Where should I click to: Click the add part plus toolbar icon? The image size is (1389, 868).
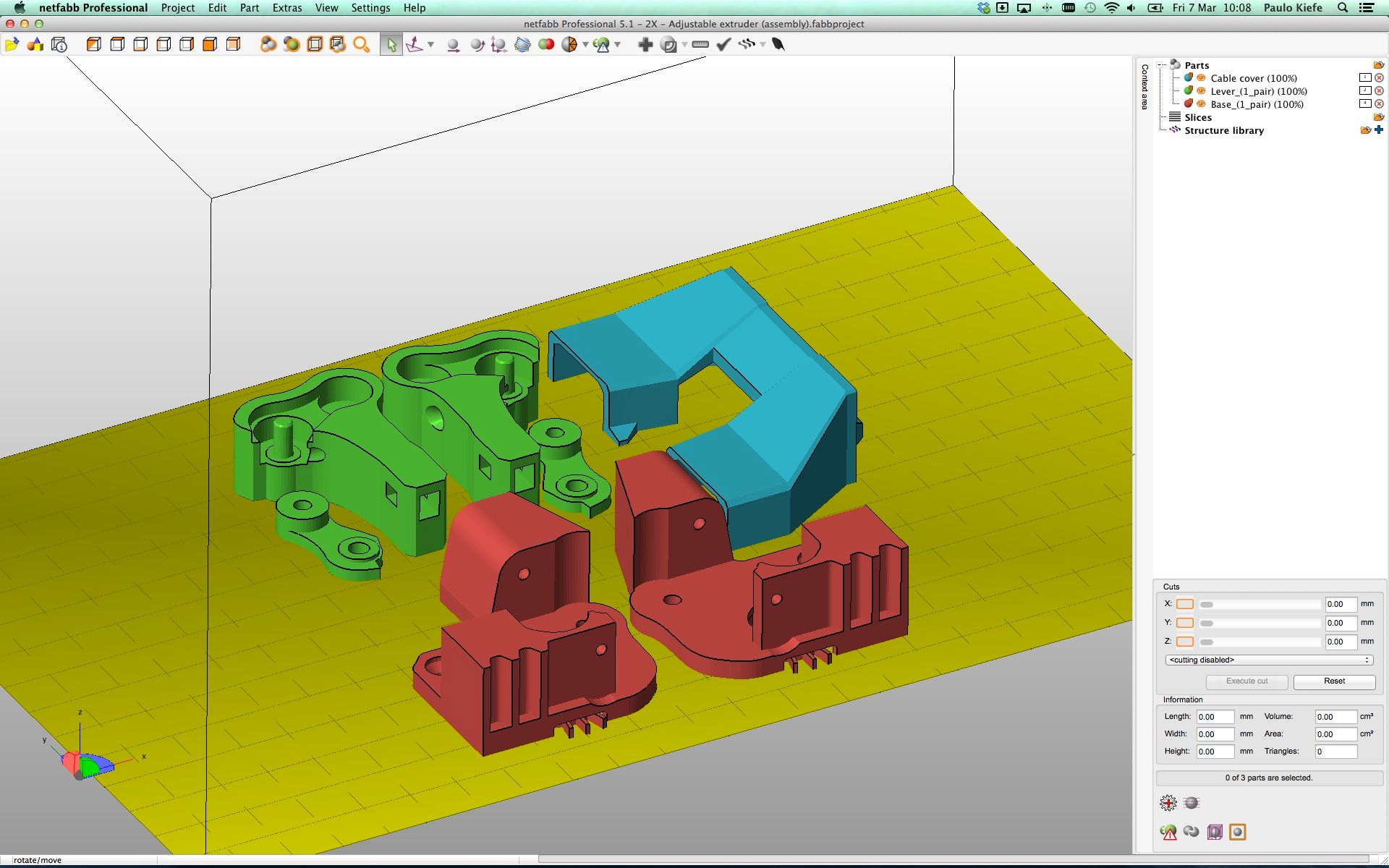(x=645, y=44)
